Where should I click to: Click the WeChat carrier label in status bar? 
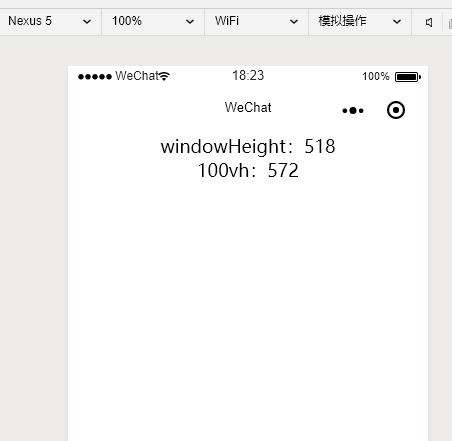click(x=137, y=76)
